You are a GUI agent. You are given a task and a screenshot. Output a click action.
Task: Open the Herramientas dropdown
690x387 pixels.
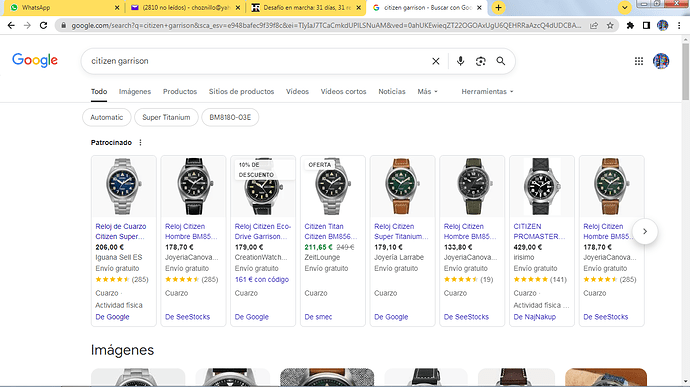click(x=487, y=92)
